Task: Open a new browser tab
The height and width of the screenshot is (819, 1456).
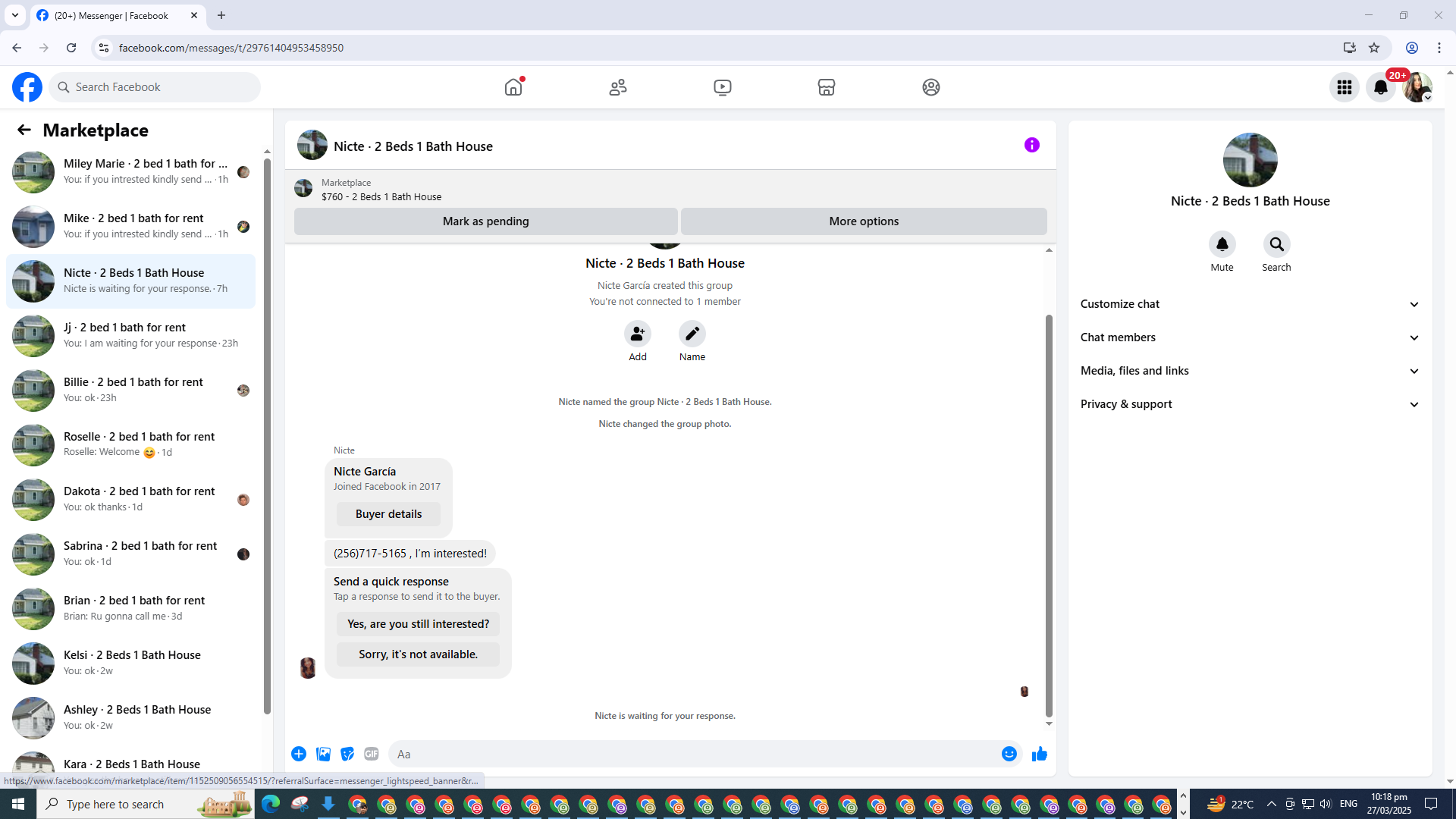Action: [x=221, y=15]
